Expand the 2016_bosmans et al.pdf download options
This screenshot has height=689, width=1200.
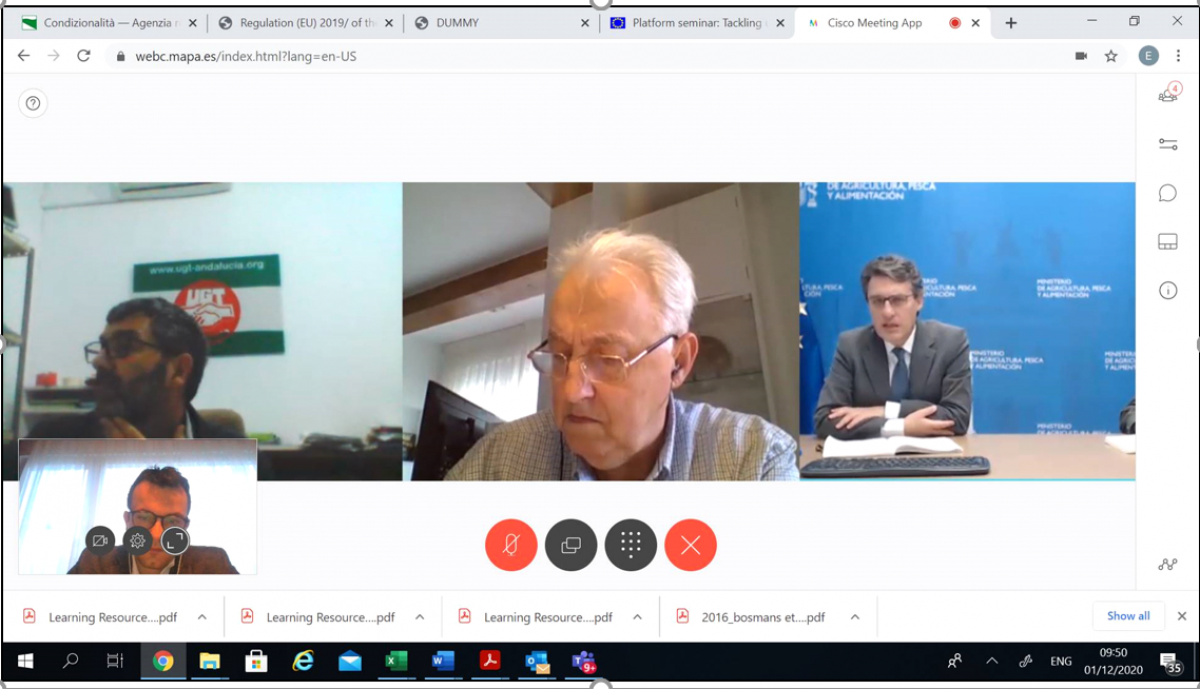[853, 616]
